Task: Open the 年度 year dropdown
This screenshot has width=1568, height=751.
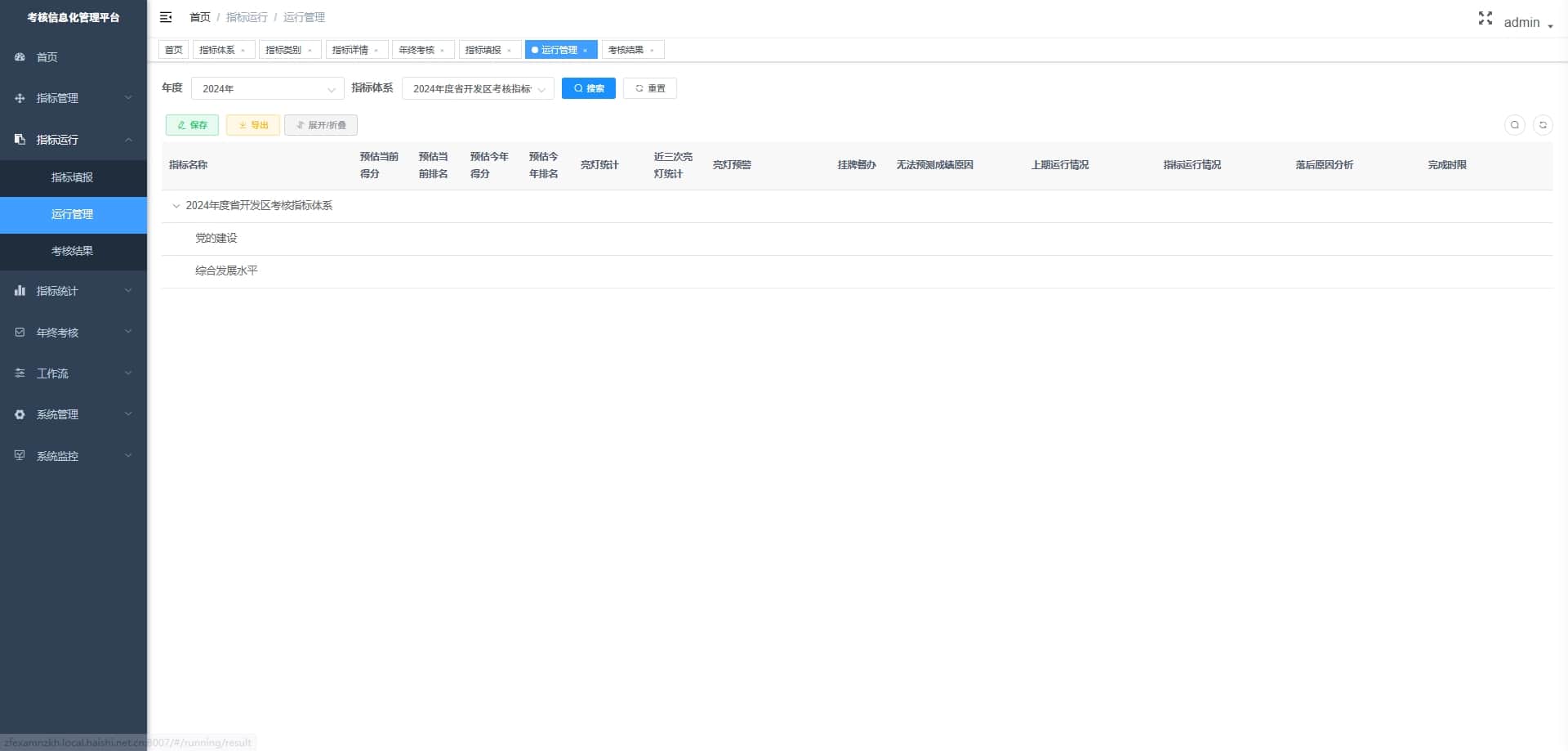Action: [x=268, y=88]
